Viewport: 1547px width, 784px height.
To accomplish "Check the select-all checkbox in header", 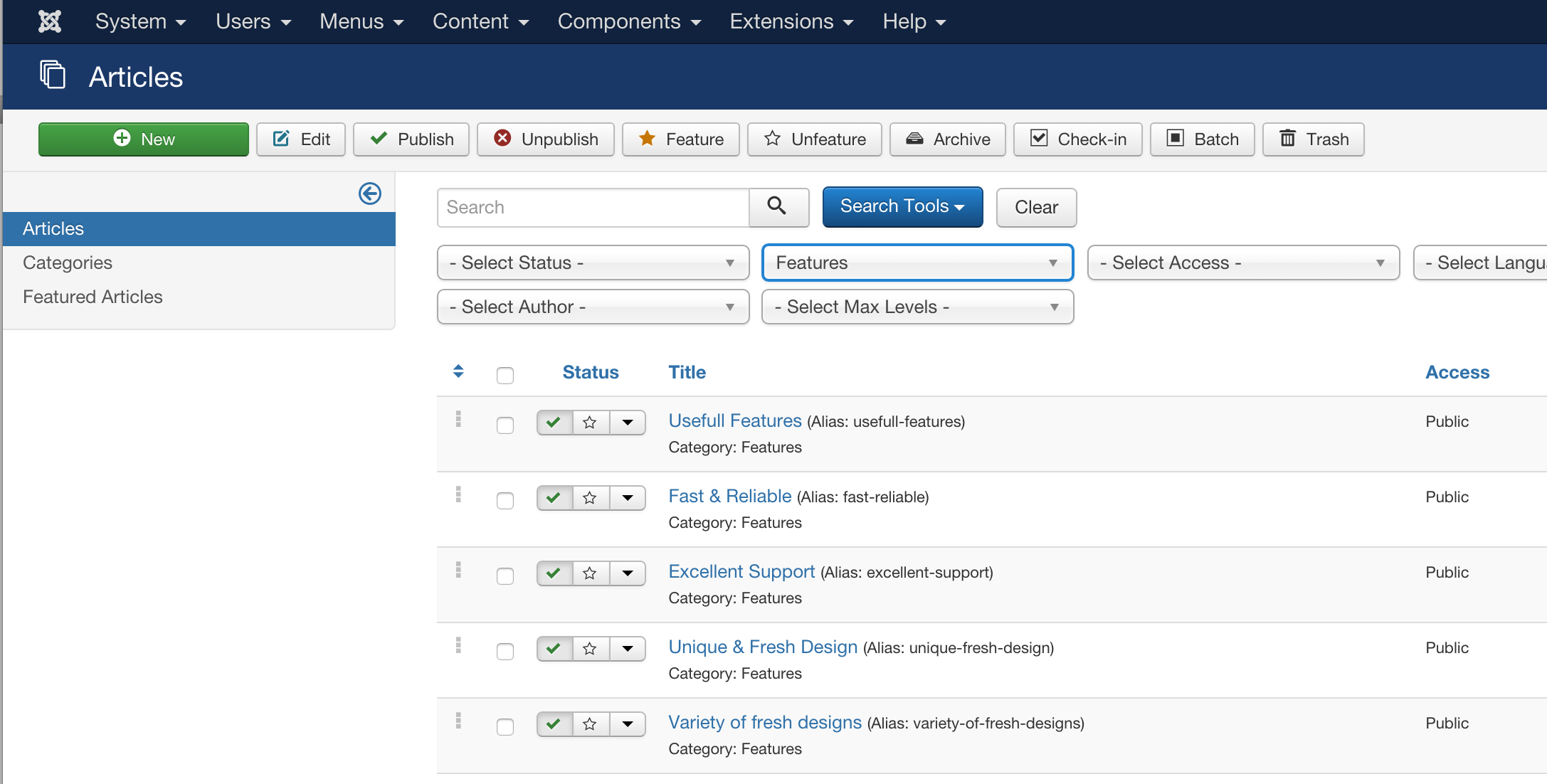I will [505, 375].
